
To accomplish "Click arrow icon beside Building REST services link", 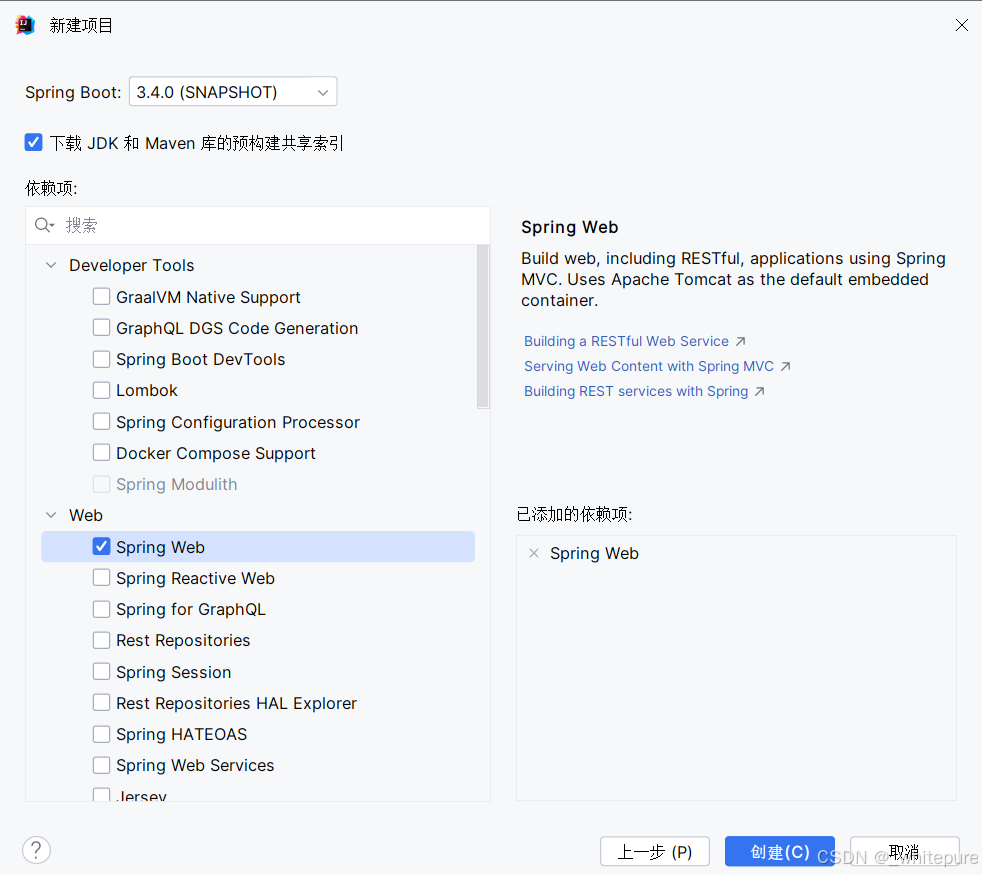I will pyautogui.click(x=760, y=391).
